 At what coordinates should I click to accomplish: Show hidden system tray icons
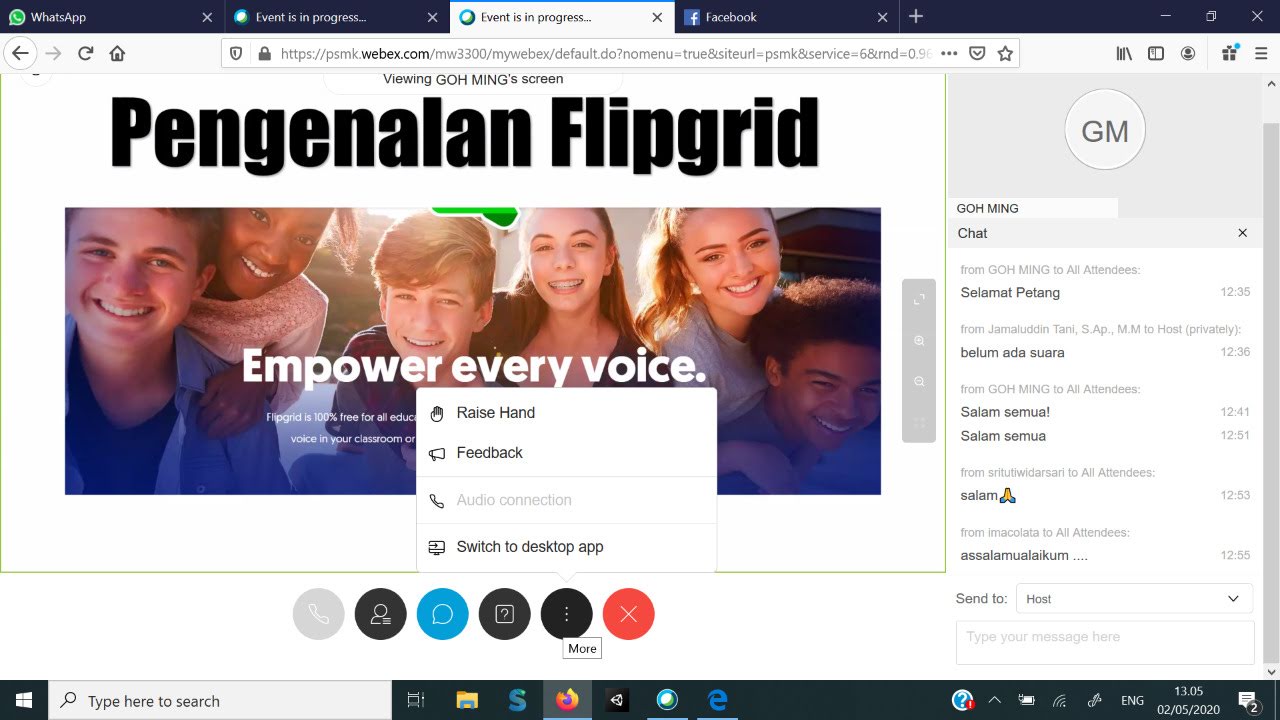pos(994,700)
